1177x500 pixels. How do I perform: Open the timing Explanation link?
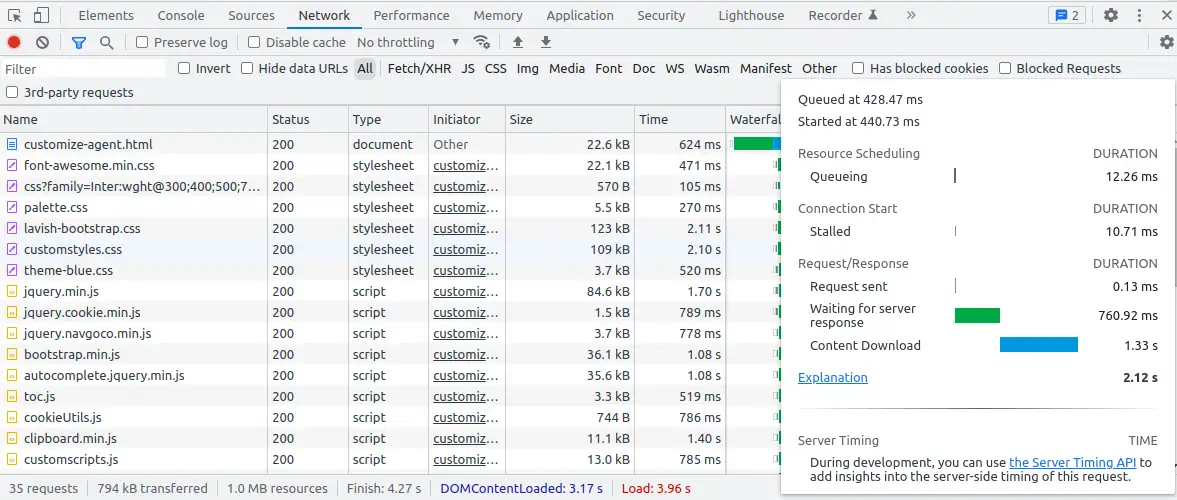[x=832, y=378]
